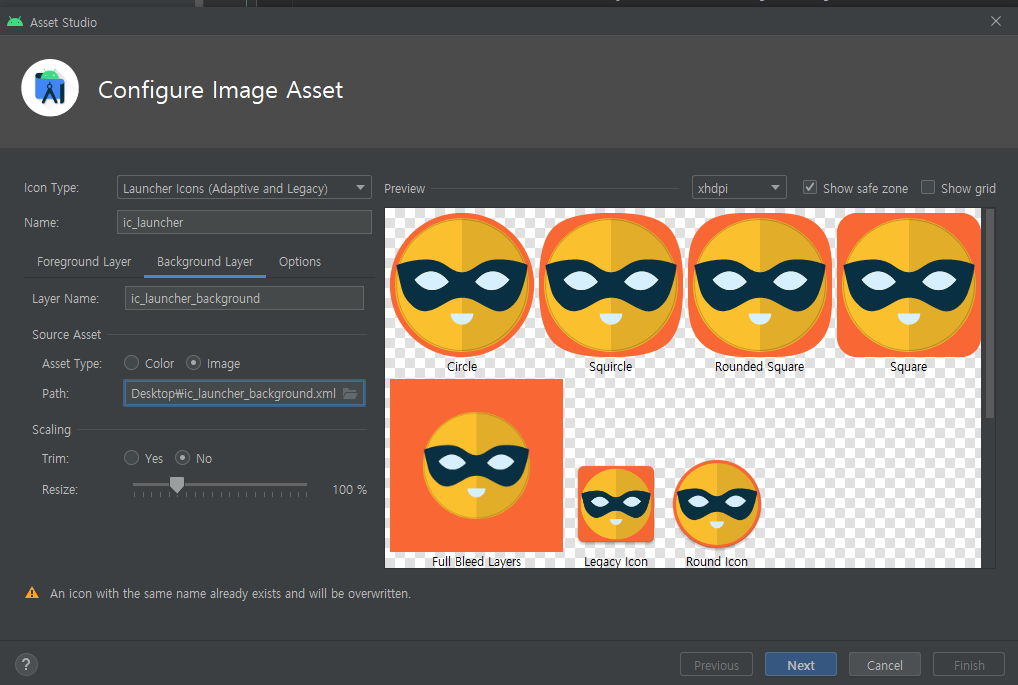Click the Preview label
The width and height of the screenshot is (1018, 685).
[x=404, y=188]
